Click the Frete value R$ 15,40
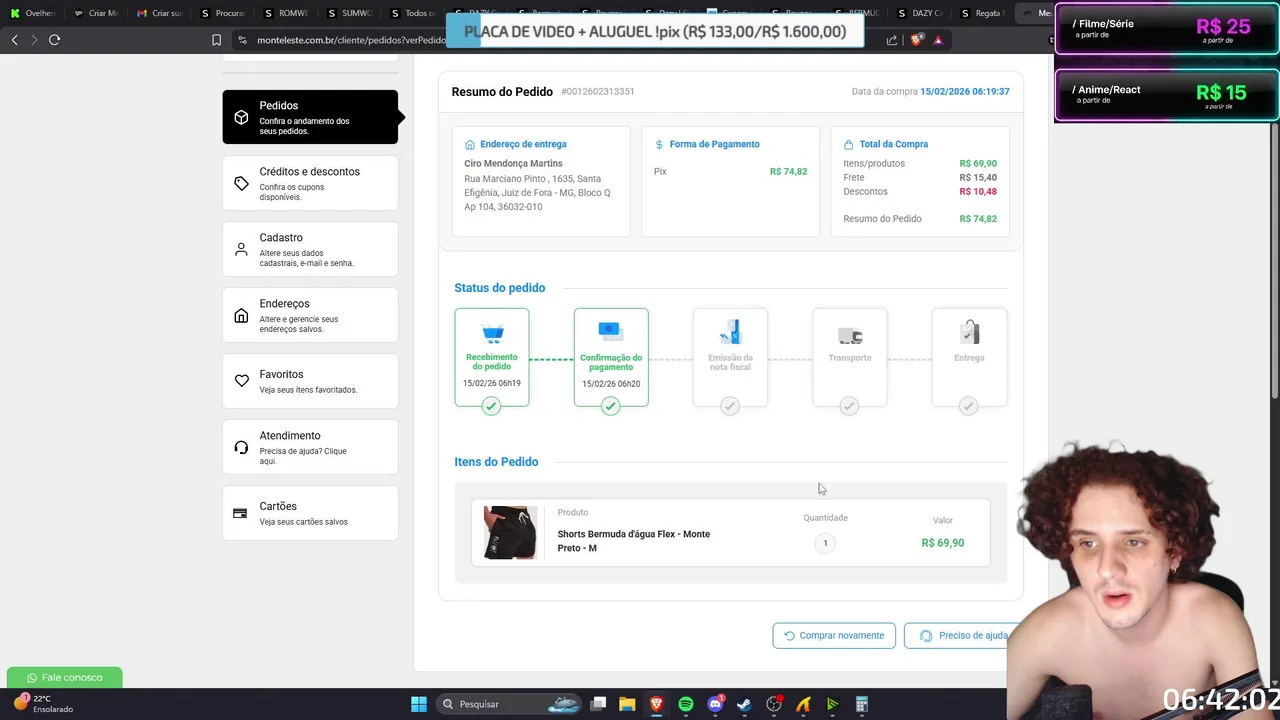This screenshot has width=1280, height=720. coord(978,178)
